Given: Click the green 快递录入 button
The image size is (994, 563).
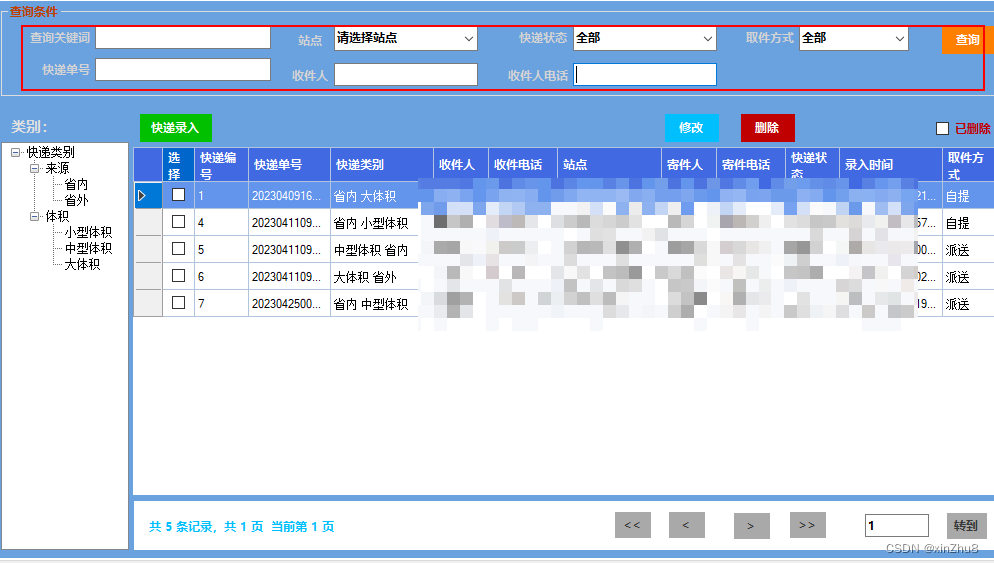Looking at the screenshot, I should pyautogui.click(x=176, y=127).
